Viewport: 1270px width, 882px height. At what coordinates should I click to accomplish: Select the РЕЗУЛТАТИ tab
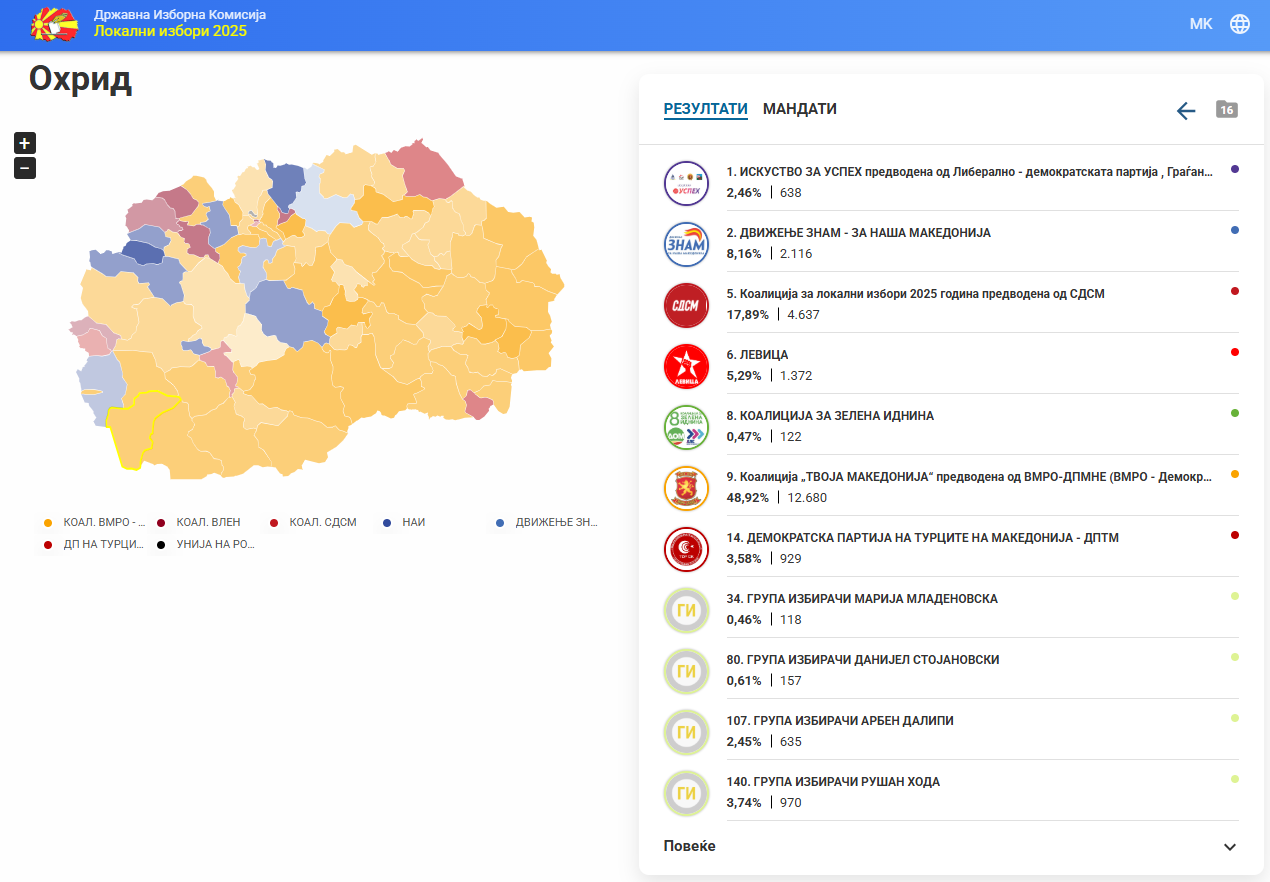pos(705,109)
